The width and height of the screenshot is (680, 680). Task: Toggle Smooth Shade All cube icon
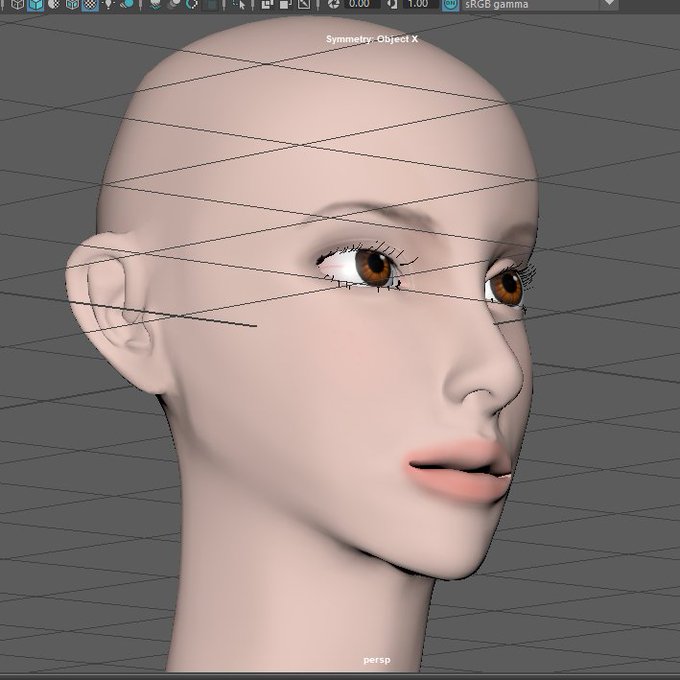point(36,4)
